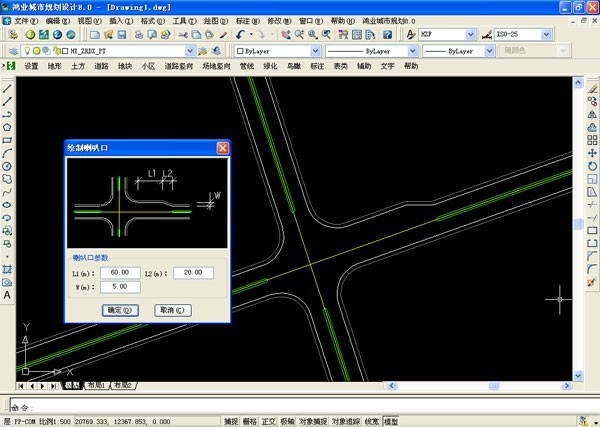
Task: Open the NY_ZRDX_PT layer dropdown
Action: click(x=188, y=50)
